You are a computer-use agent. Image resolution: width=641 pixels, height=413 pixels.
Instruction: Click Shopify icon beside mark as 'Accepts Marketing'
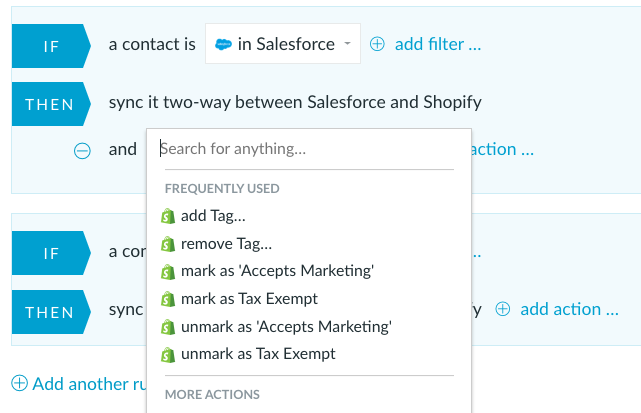168,272
